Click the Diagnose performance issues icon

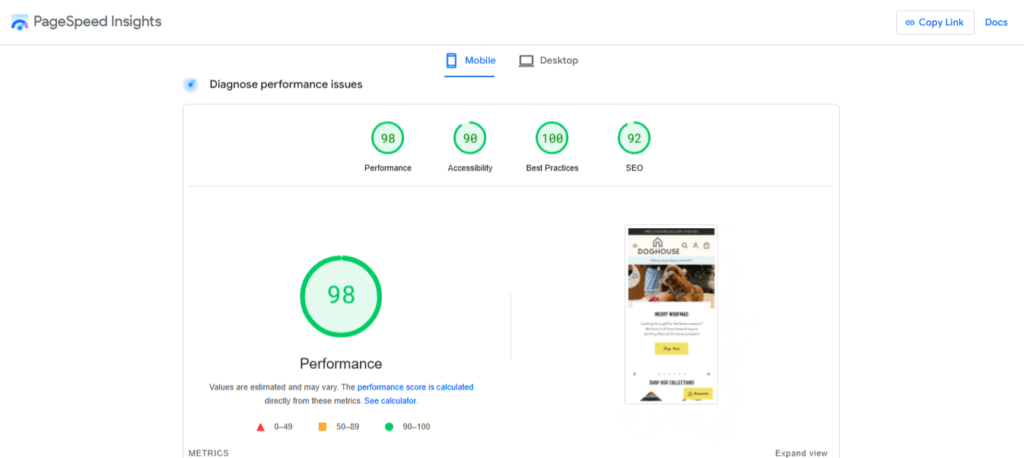click(191, 85)
